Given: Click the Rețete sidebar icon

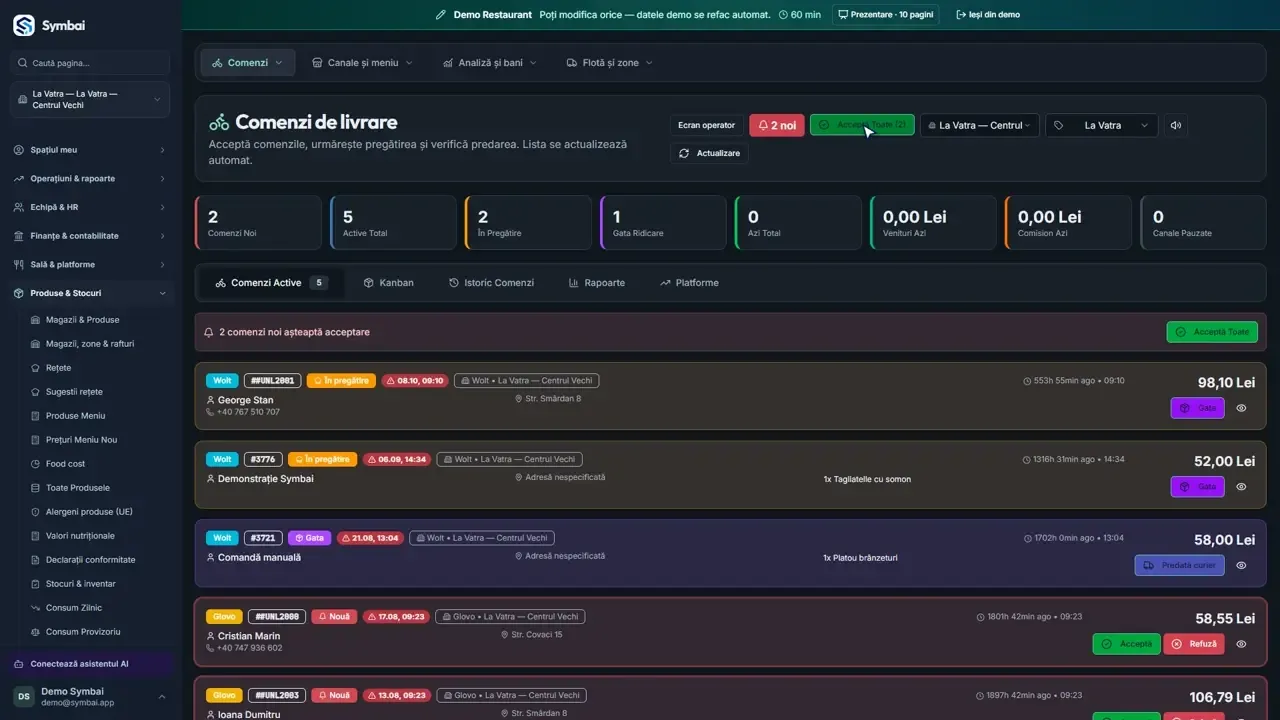Looking at the screenshot, I should pyautogui.click(x=36, y=368).
